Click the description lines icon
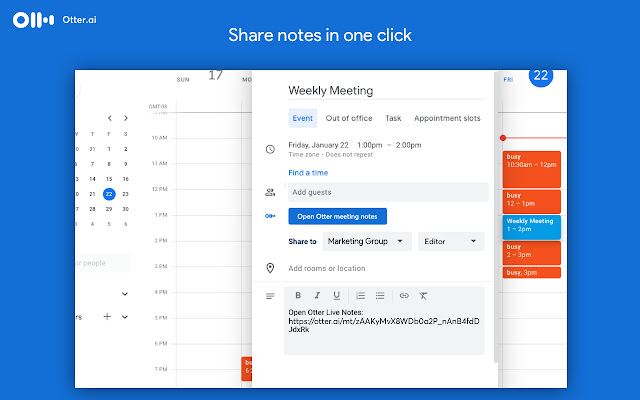This screenshot has width=640, height=400. click(x=270, y=296)
